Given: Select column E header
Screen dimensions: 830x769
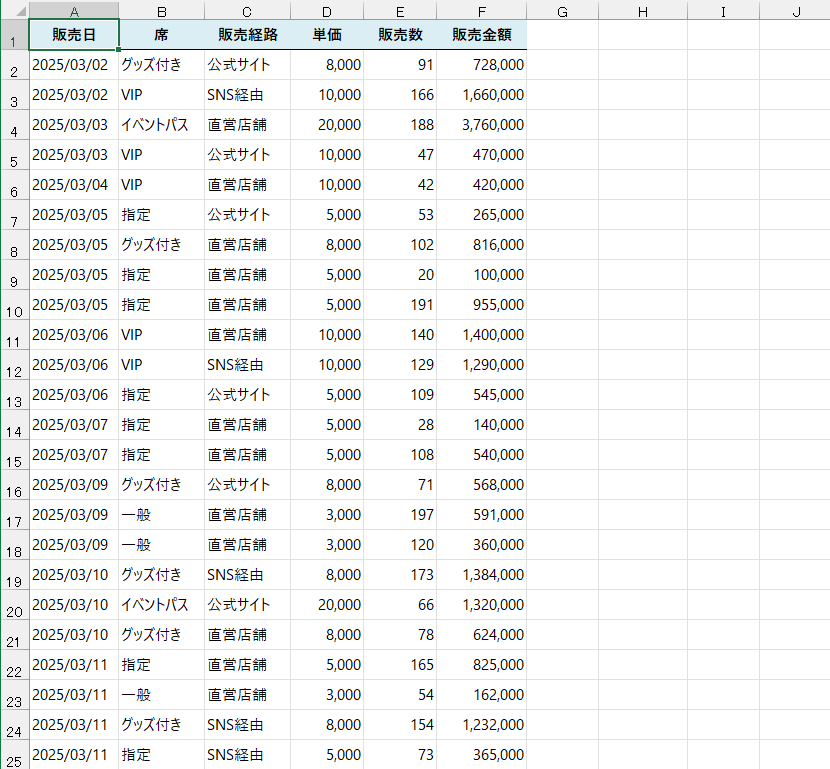Looking at the screenshot, I should click(400, 11).
